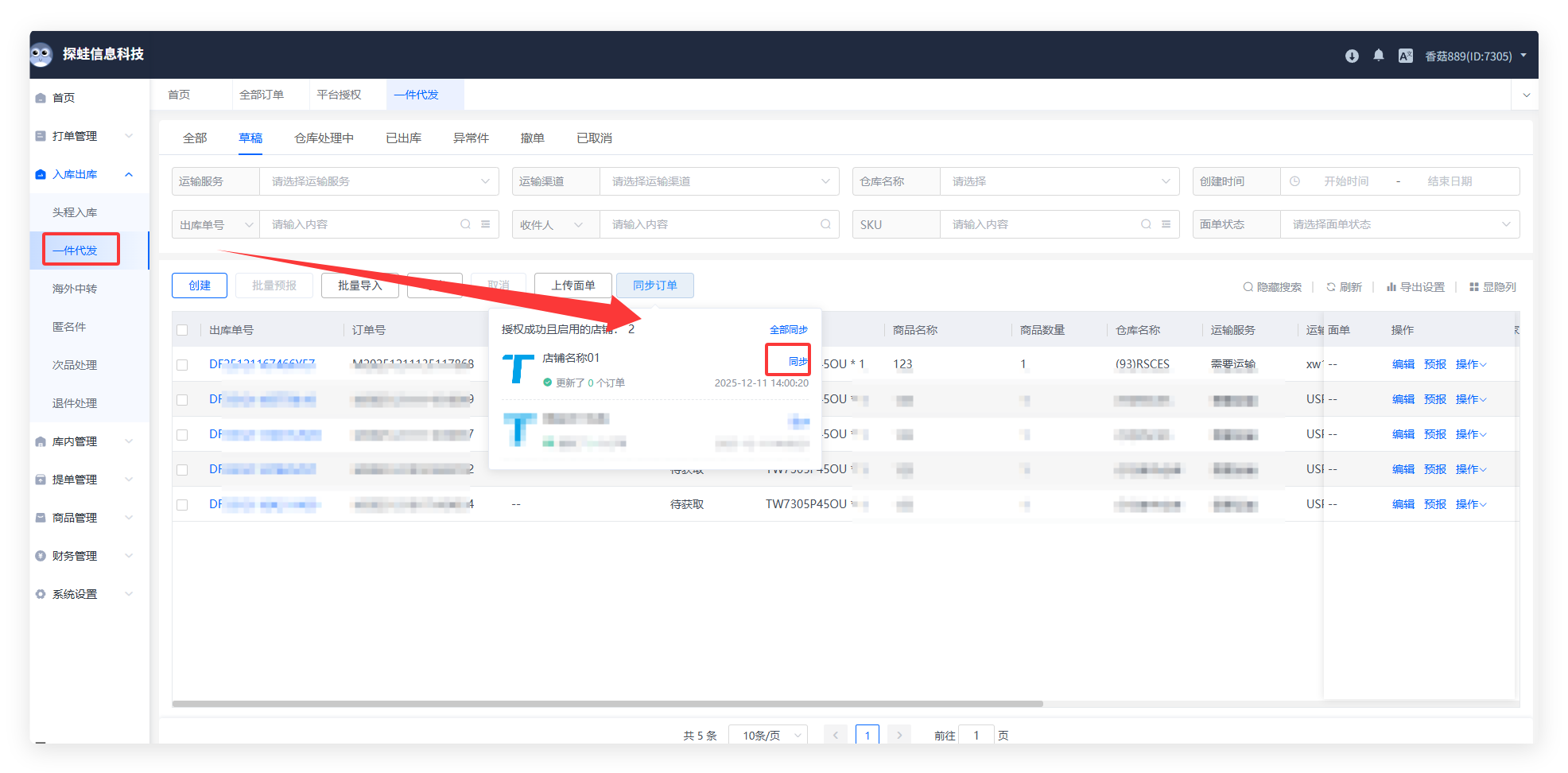Screen dimensions: 1568x773
Task: Check the last order row checkbox
Action: (183, 505)
